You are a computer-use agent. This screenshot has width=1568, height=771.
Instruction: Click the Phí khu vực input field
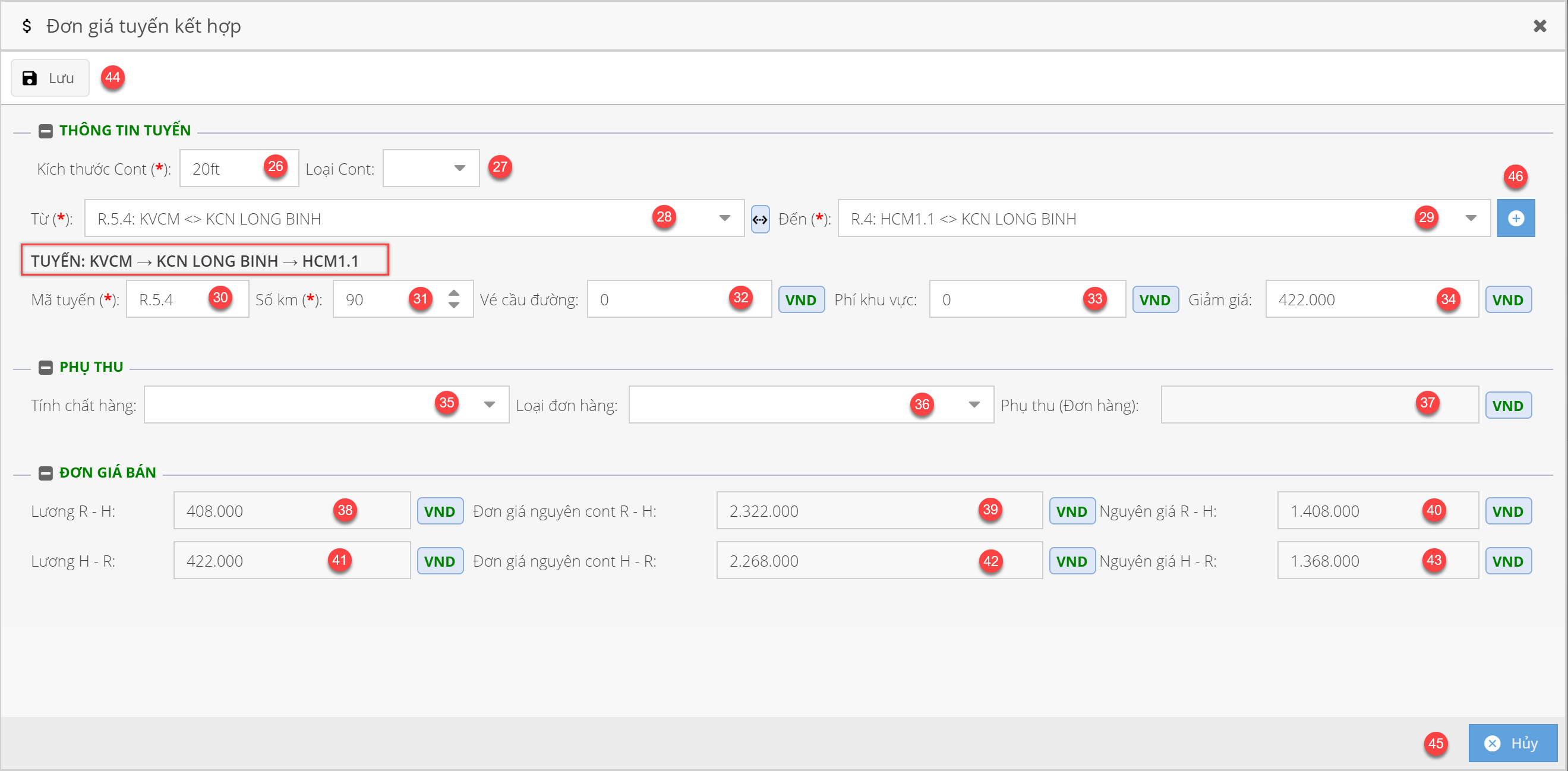coord(1004,299)
